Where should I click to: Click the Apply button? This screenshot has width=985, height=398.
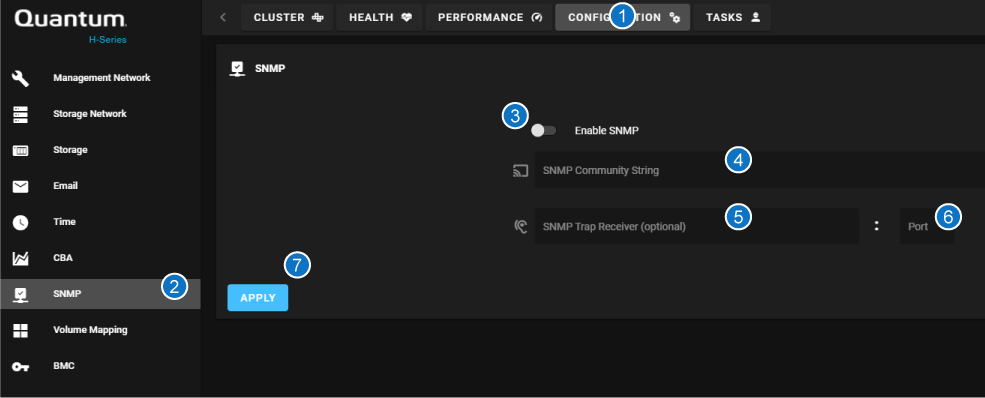[x=258, y=298]
